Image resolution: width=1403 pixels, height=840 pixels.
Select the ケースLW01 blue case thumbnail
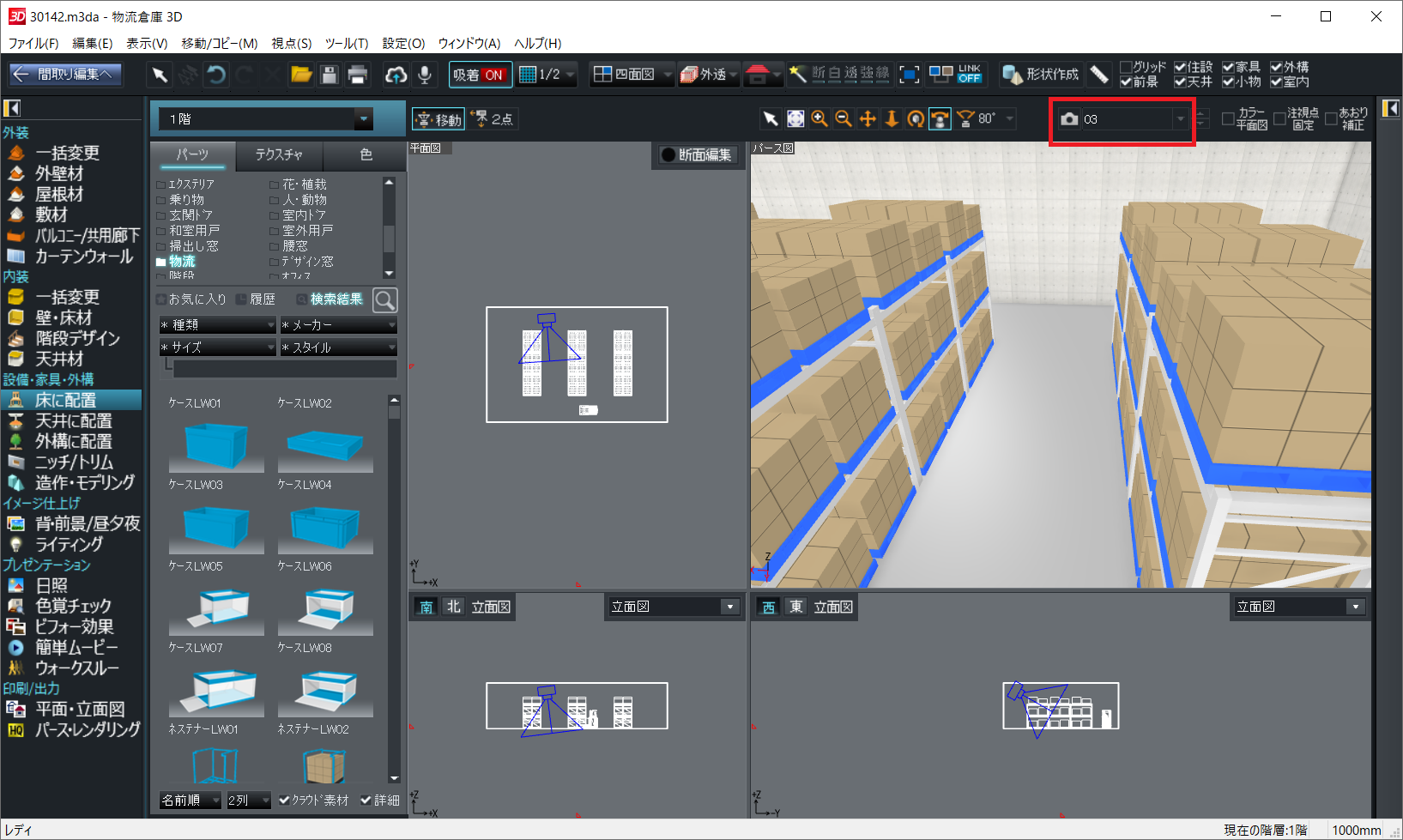coord(216,444)
